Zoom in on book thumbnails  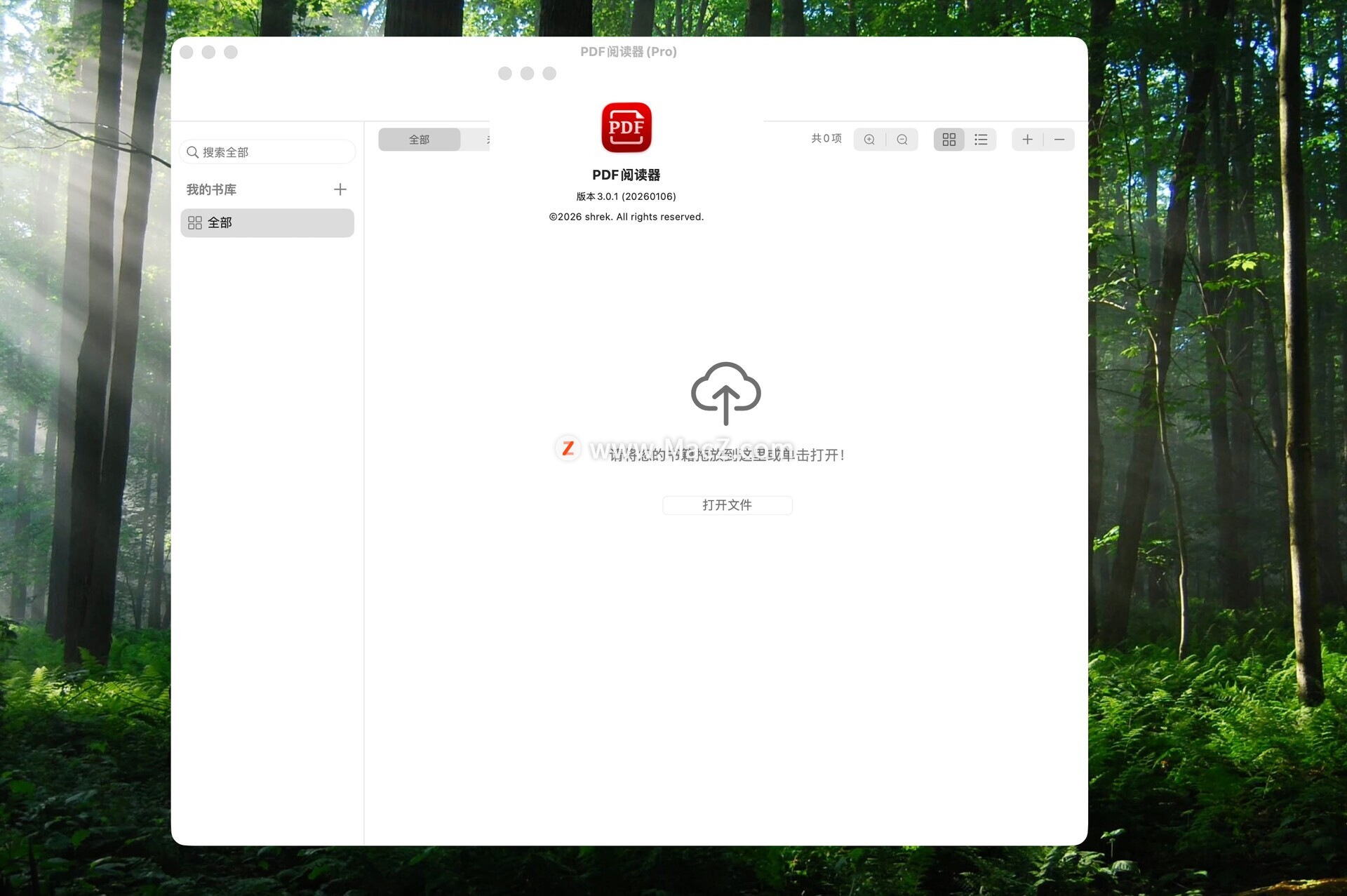tap(869, 140)
